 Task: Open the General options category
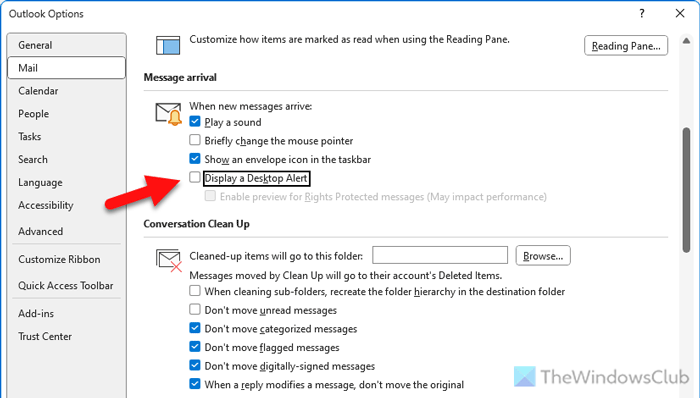coord(67,45)
